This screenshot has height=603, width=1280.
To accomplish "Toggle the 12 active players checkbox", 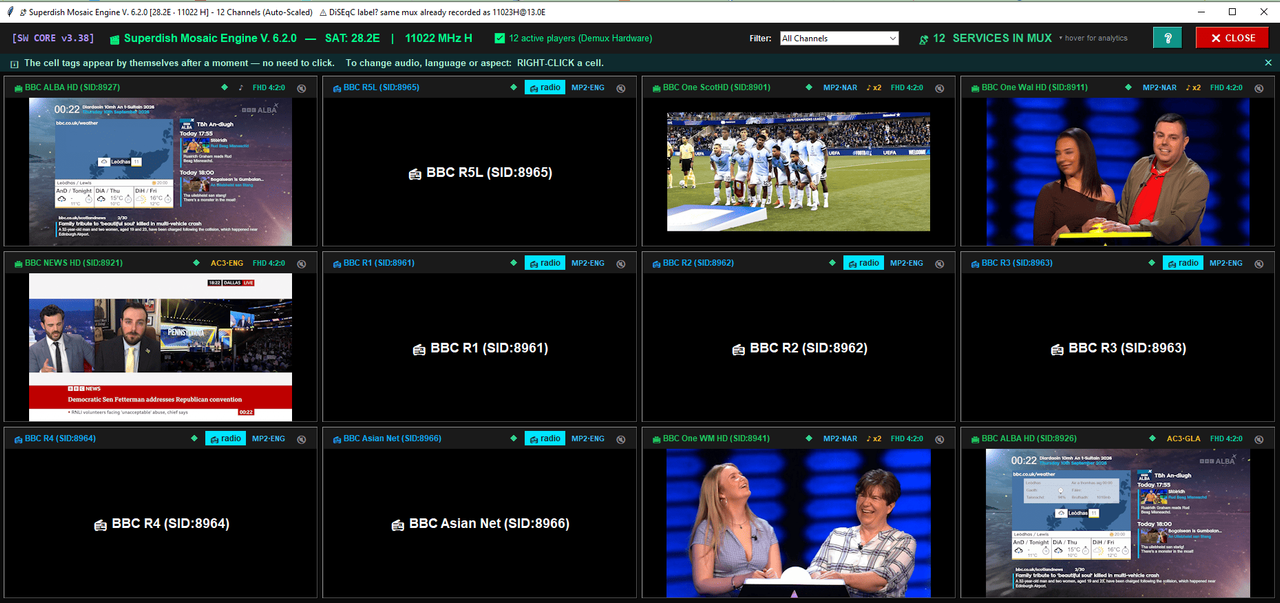I will pos(500,38).
